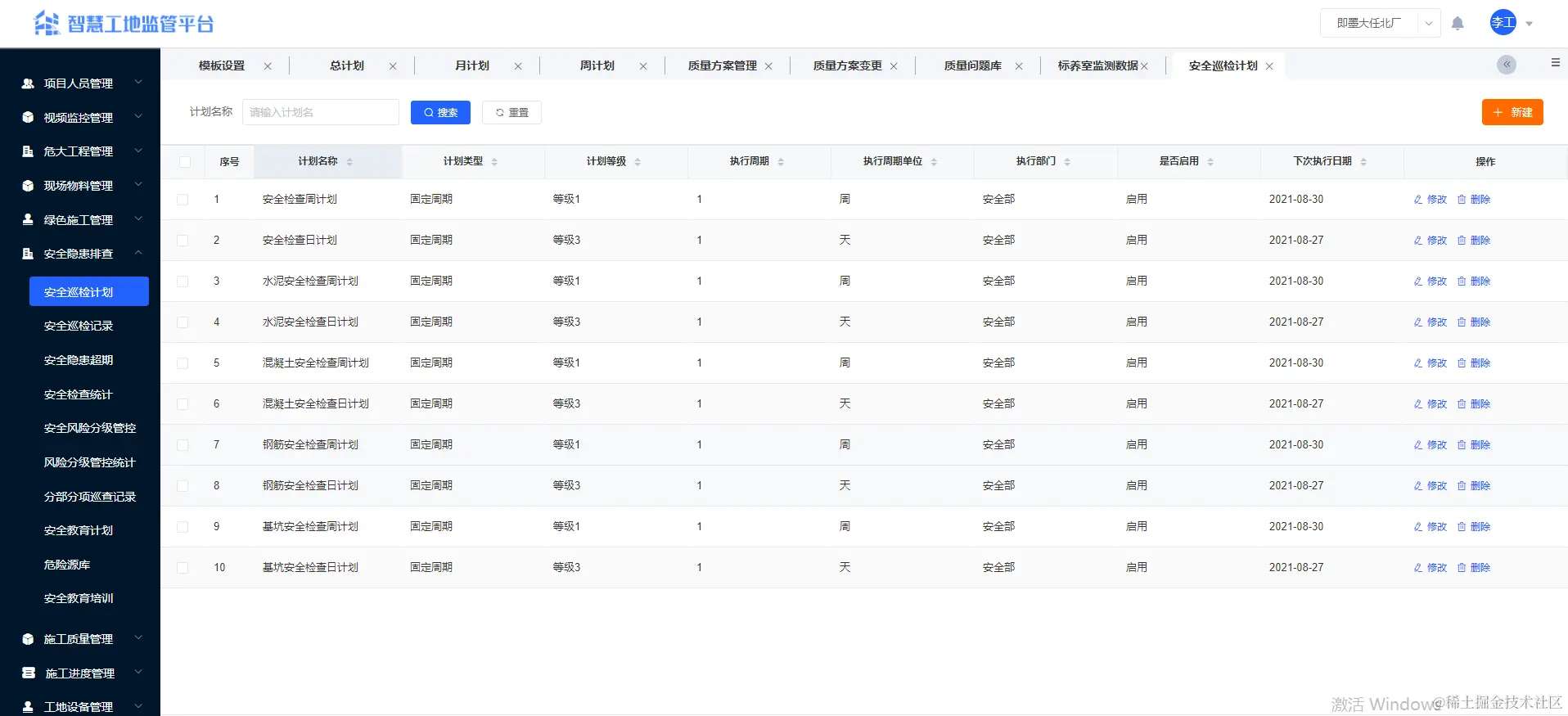Image resolution: width=1568 pixels, height=716 pixels.
Task: Close the 模板设置 tab
Action: (x=268, y=66)
